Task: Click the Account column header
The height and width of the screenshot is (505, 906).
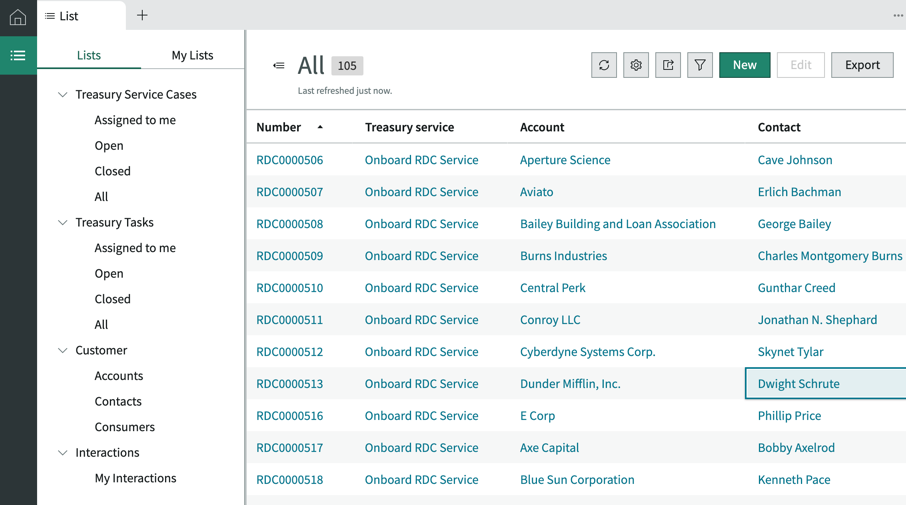Action: point(542,127)
